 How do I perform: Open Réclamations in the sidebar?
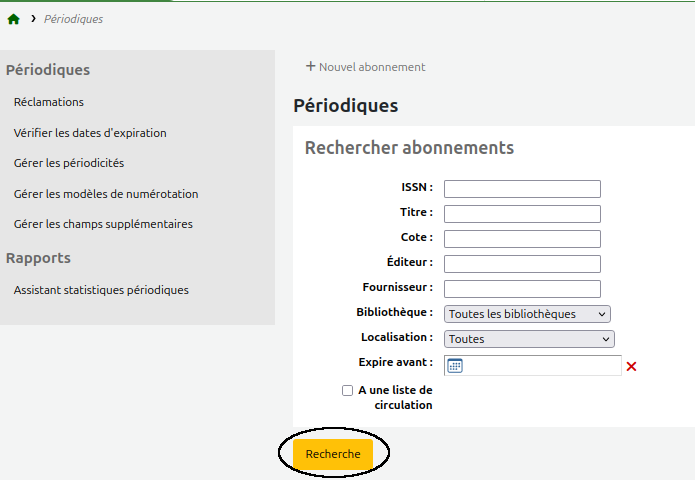click(49, 102)
